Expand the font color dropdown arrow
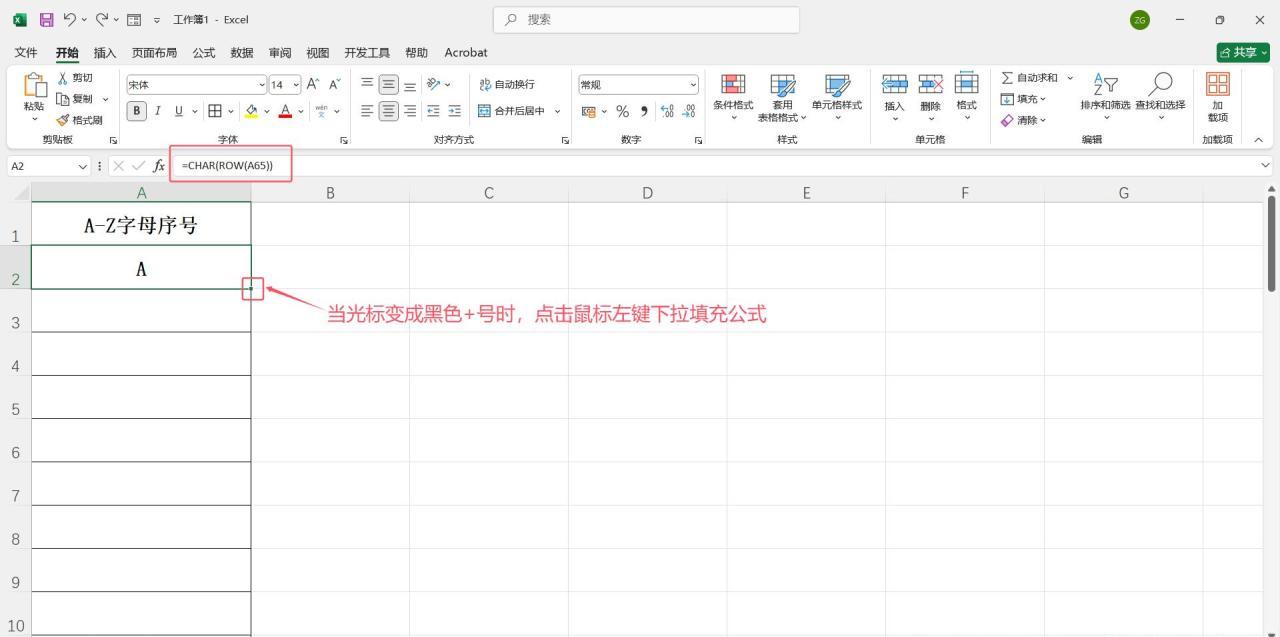The width and height of the screenshot is (1280, 637). click(301, 111)
